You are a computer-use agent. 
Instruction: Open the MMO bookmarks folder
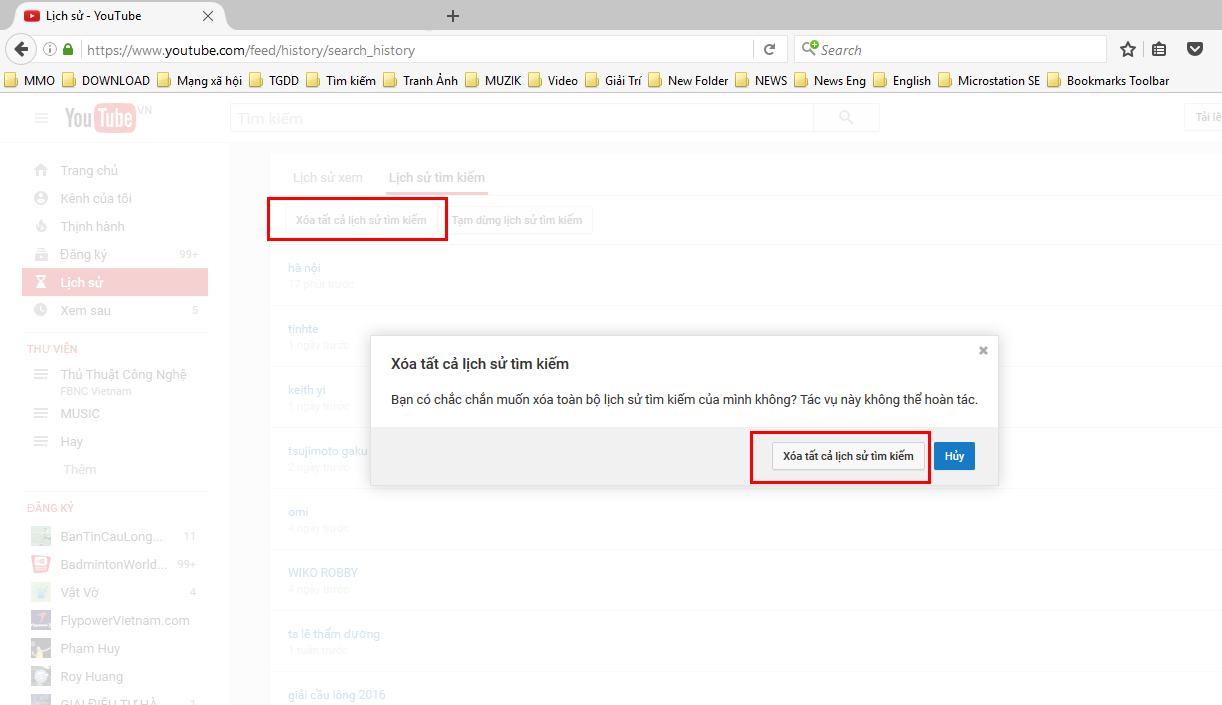coord(30,80)
